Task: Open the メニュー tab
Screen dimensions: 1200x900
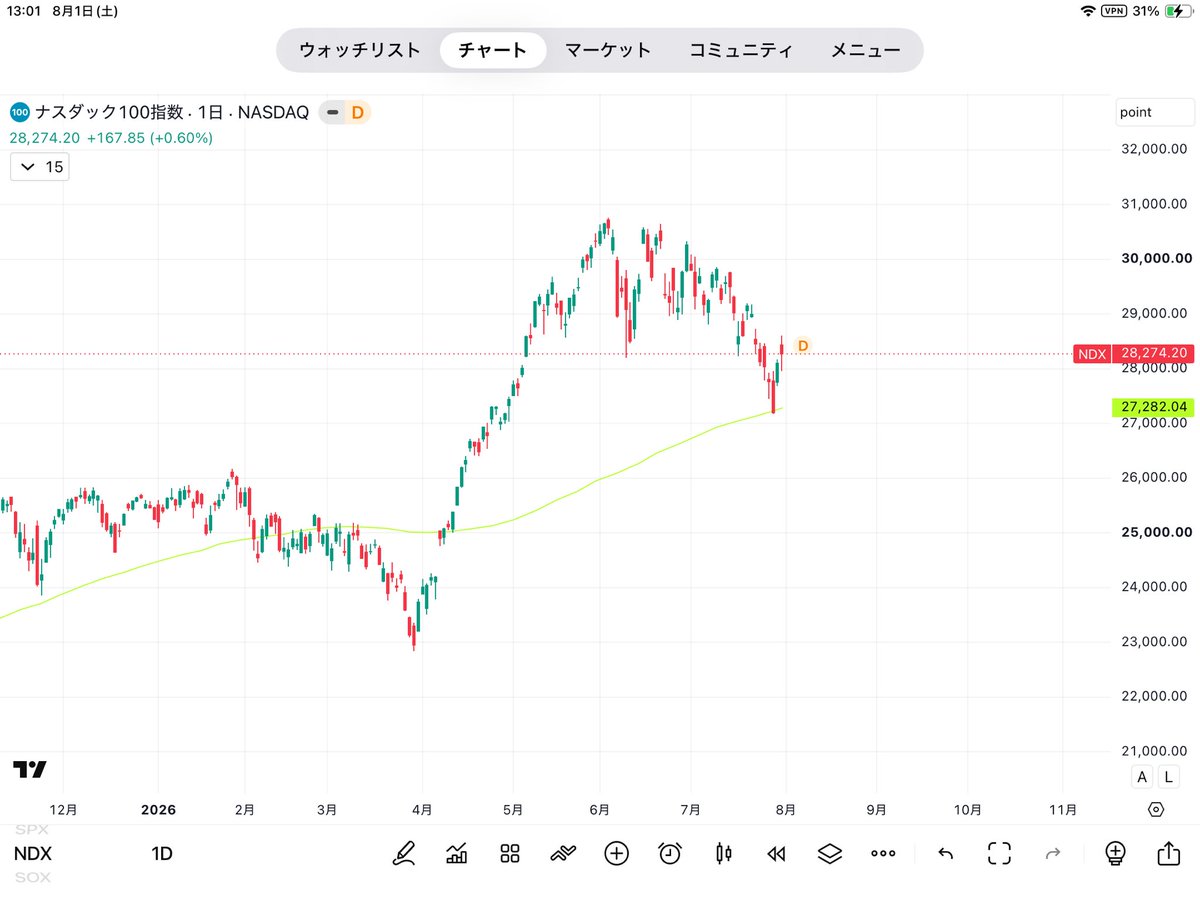Action: pos(866,50)
